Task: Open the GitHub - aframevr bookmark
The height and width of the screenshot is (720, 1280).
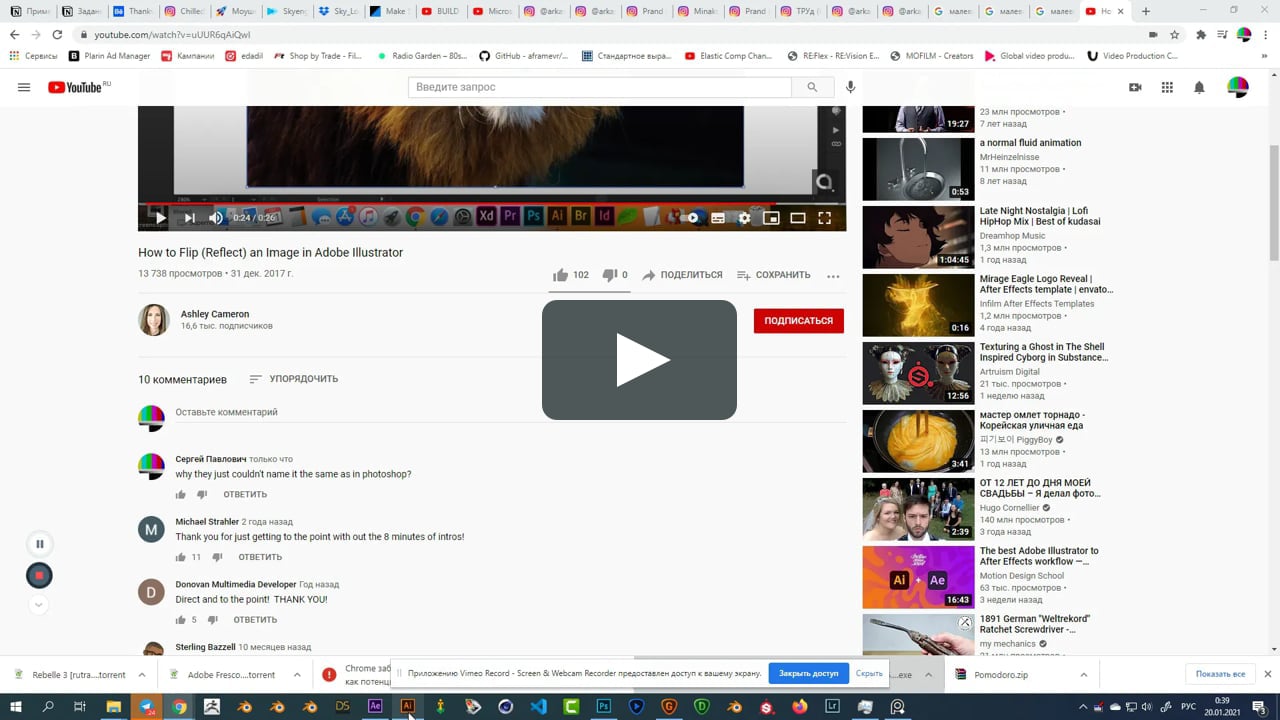Action: click(521, 56)
